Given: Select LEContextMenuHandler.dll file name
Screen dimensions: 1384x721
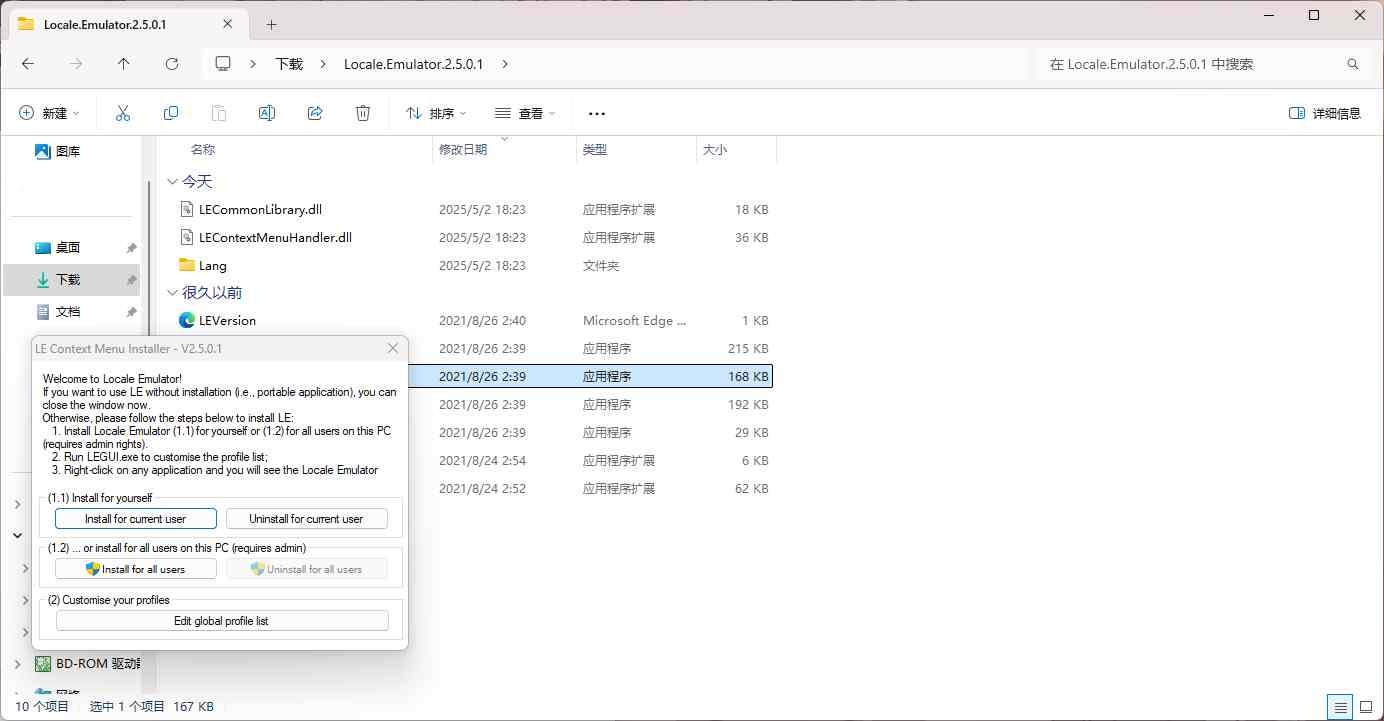Looking at the screenshot, I should (x=275, y=238).
